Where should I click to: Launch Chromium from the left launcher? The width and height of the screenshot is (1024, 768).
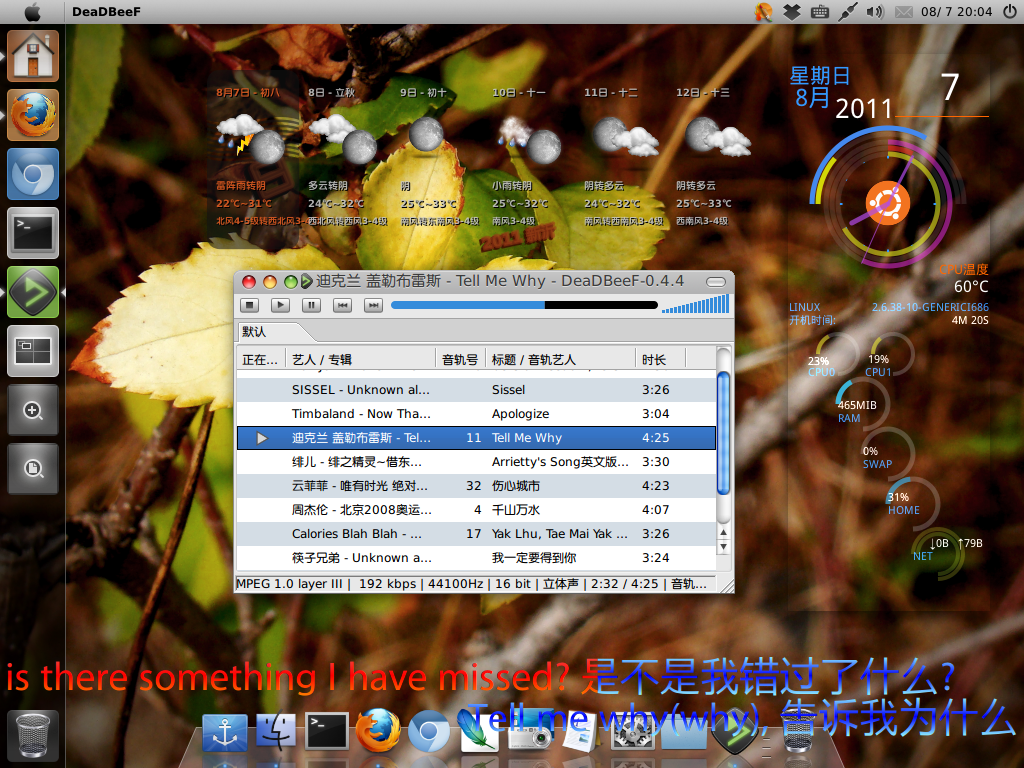tap(33, 174)
